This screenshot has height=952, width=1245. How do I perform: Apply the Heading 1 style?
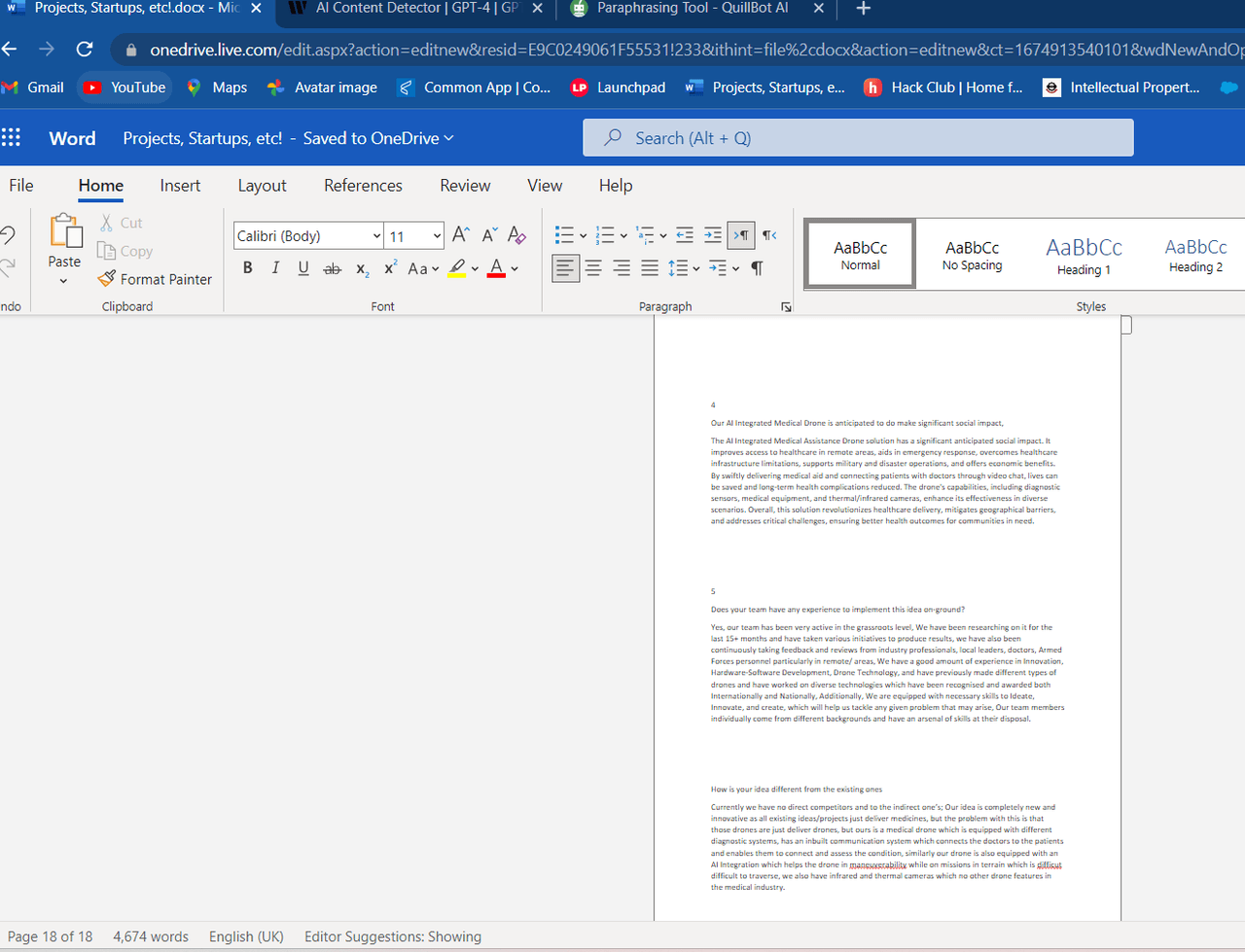tap(1084, 255)
